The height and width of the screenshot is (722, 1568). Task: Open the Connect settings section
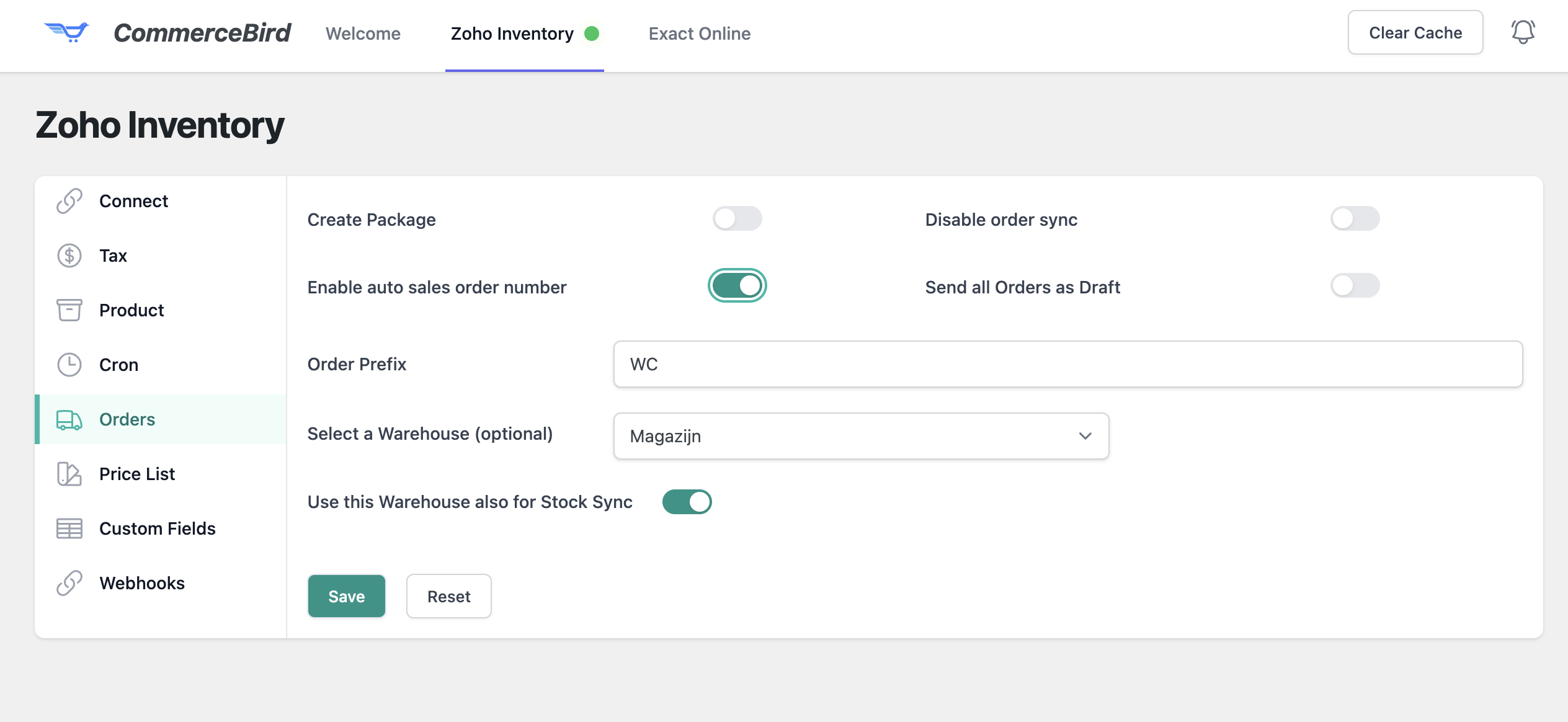[x=161, y=201]
